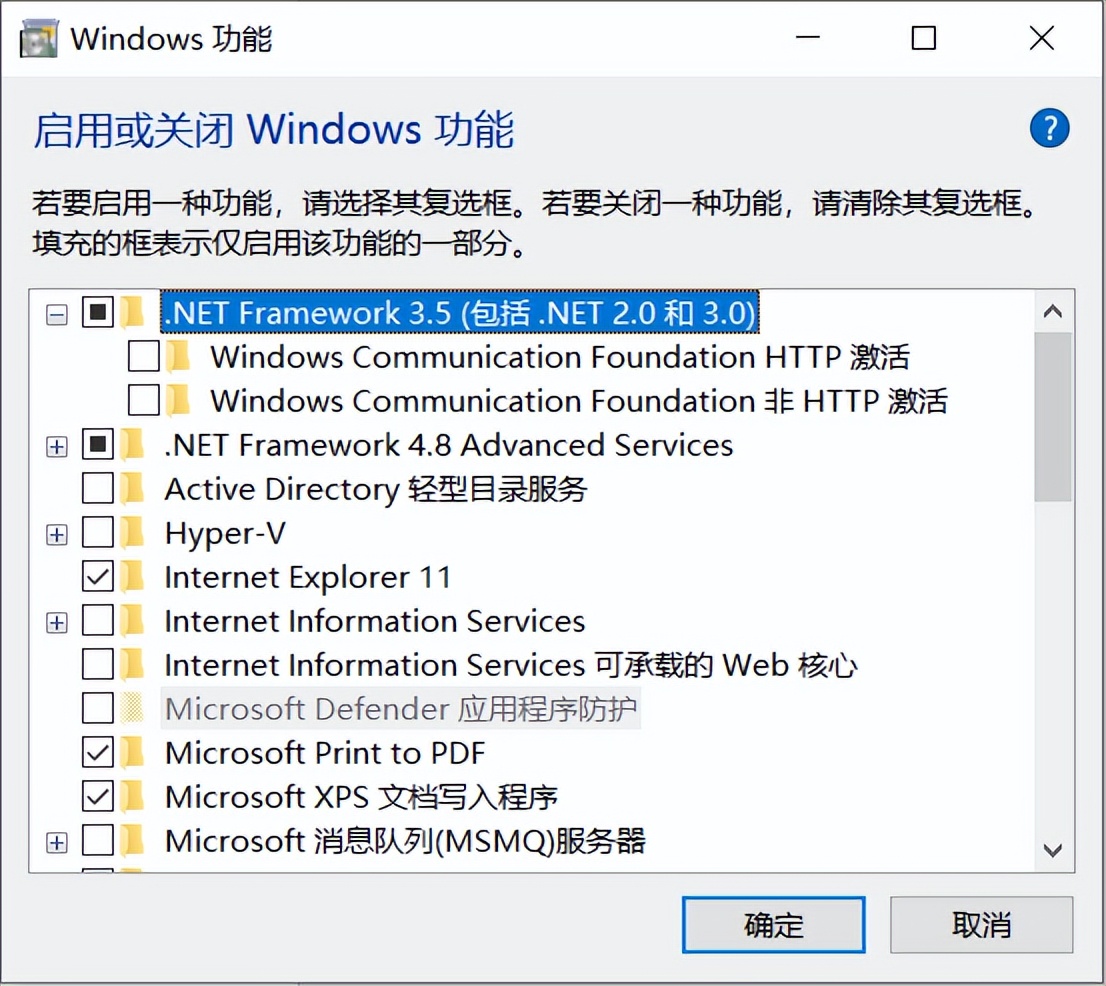Click the Windows Features title bar icon
Image resolution: width=1106 pixels, height=986 pixels.
pyautogui.click(x=40, y=39)
